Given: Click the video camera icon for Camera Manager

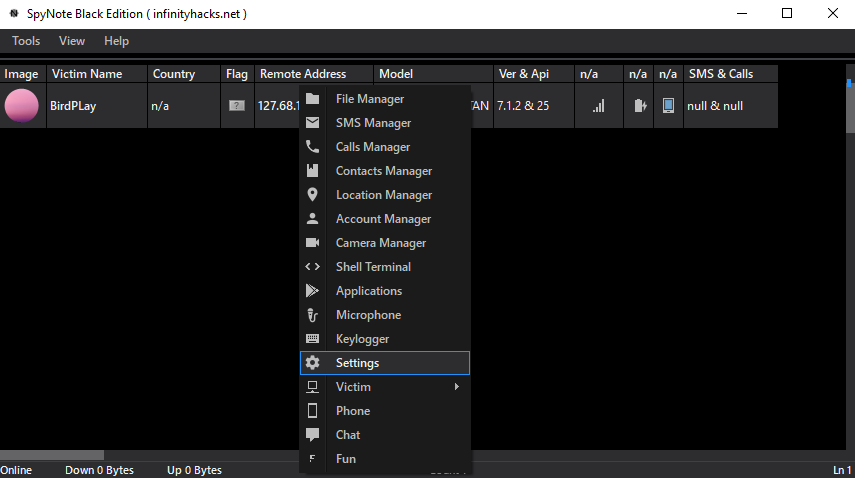Looking at the screenshot, I should click(x=313, y=243).
